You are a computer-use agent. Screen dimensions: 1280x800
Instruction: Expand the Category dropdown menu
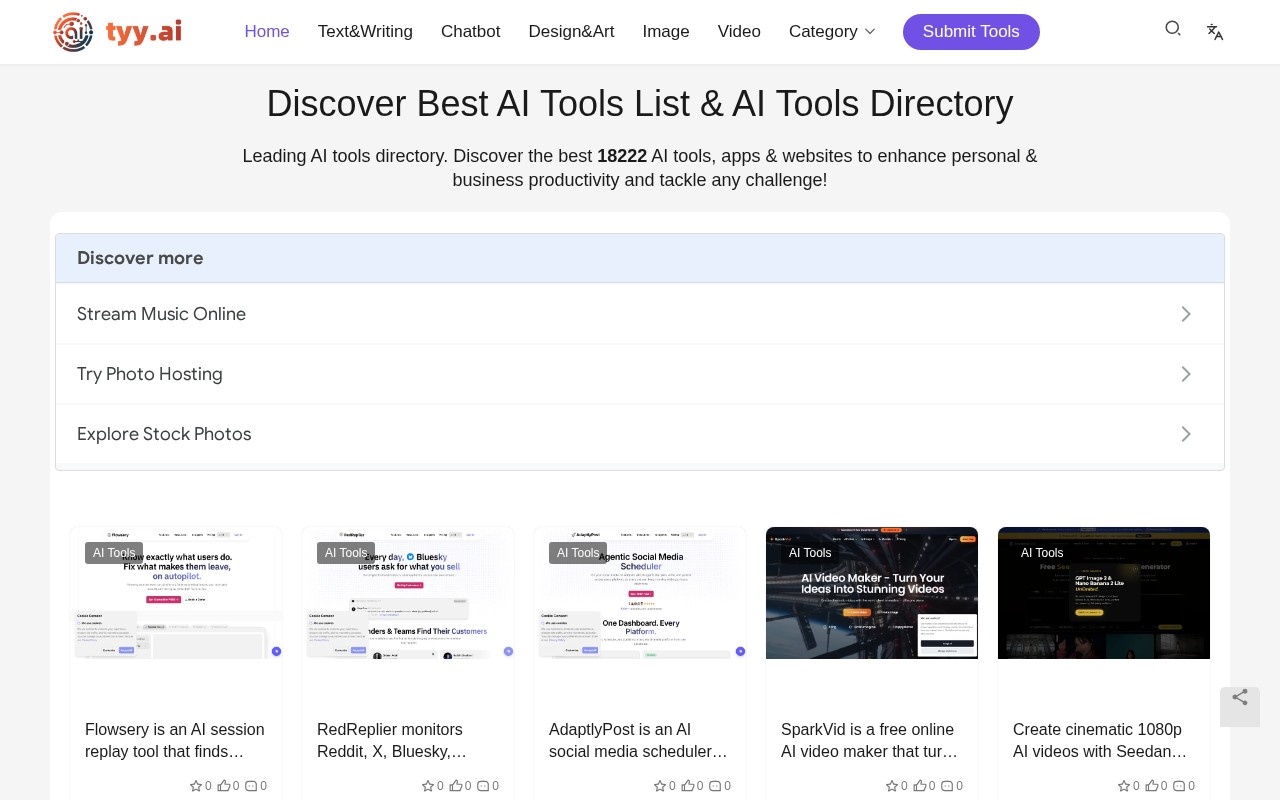(x=832, y=32)
